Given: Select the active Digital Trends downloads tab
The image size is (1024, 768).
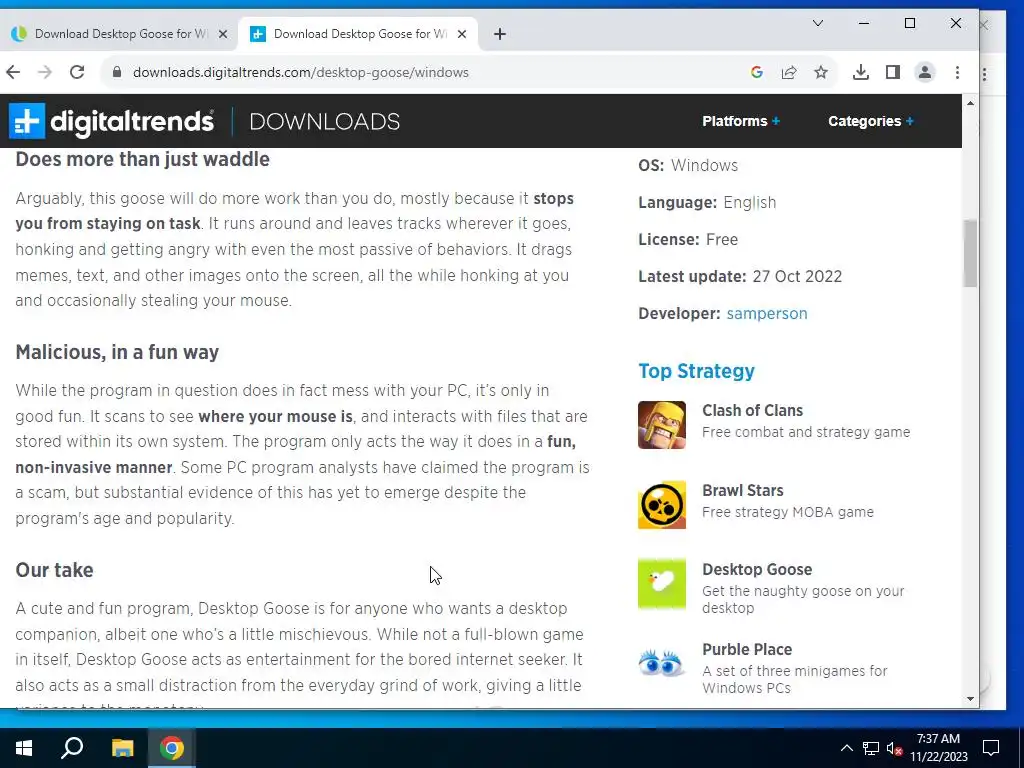Looking at the screenshot, I should coord(359,34).
